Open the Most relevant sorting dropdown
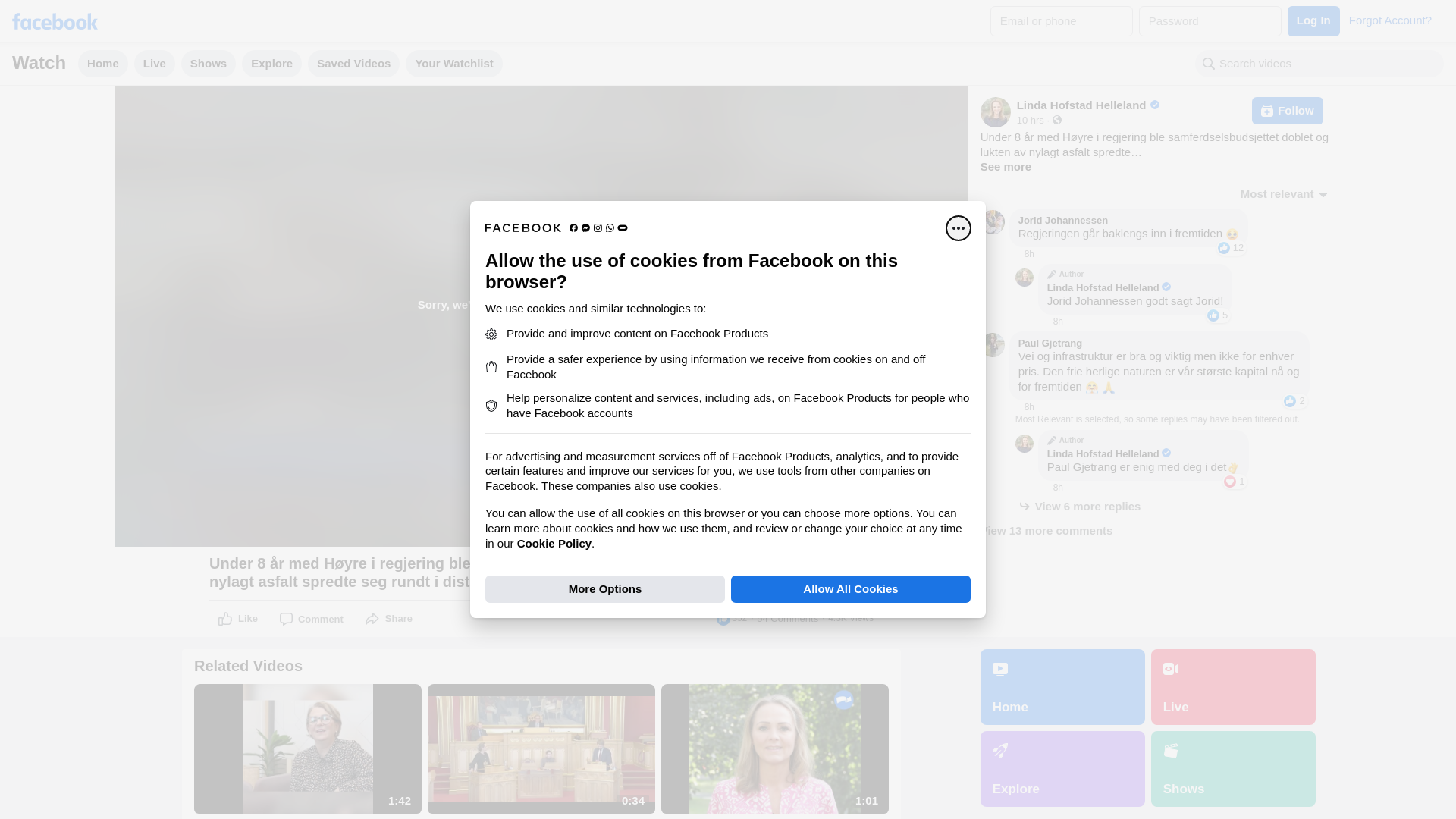The width and height of the screenshot is (1456, 819). pyautogui.click(x=1283, y=194)
